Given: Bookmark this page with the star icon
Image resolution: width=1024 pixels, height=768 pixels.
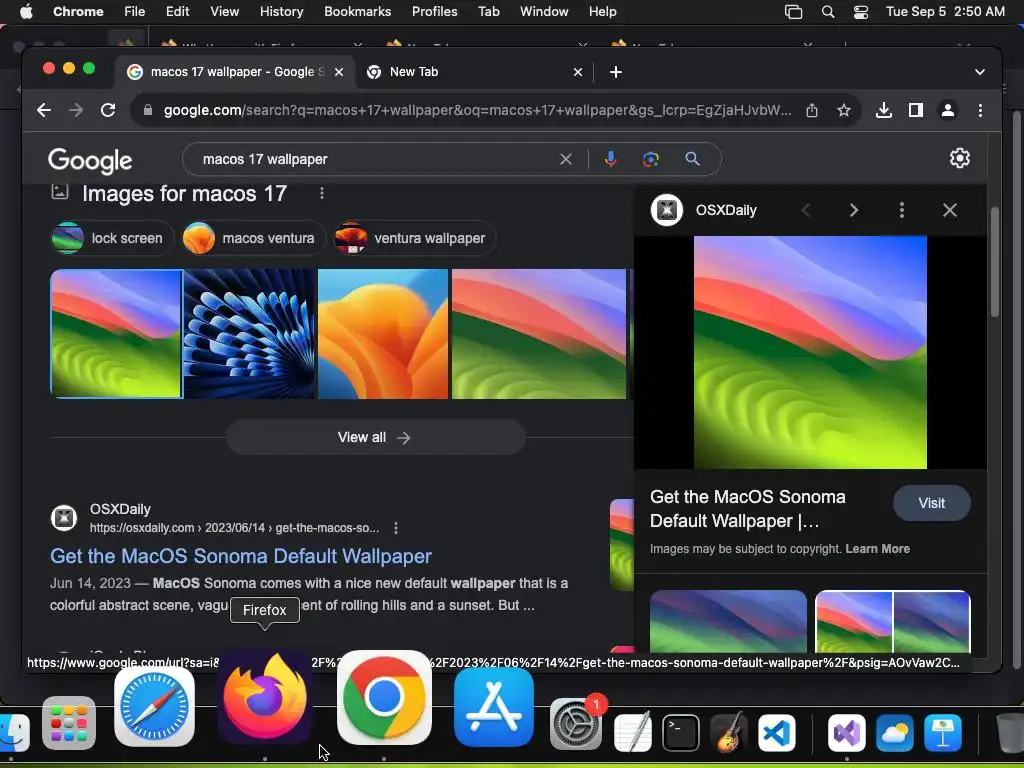Looking at the screenshot, I should pyautogui.click(x=844, y=110).
